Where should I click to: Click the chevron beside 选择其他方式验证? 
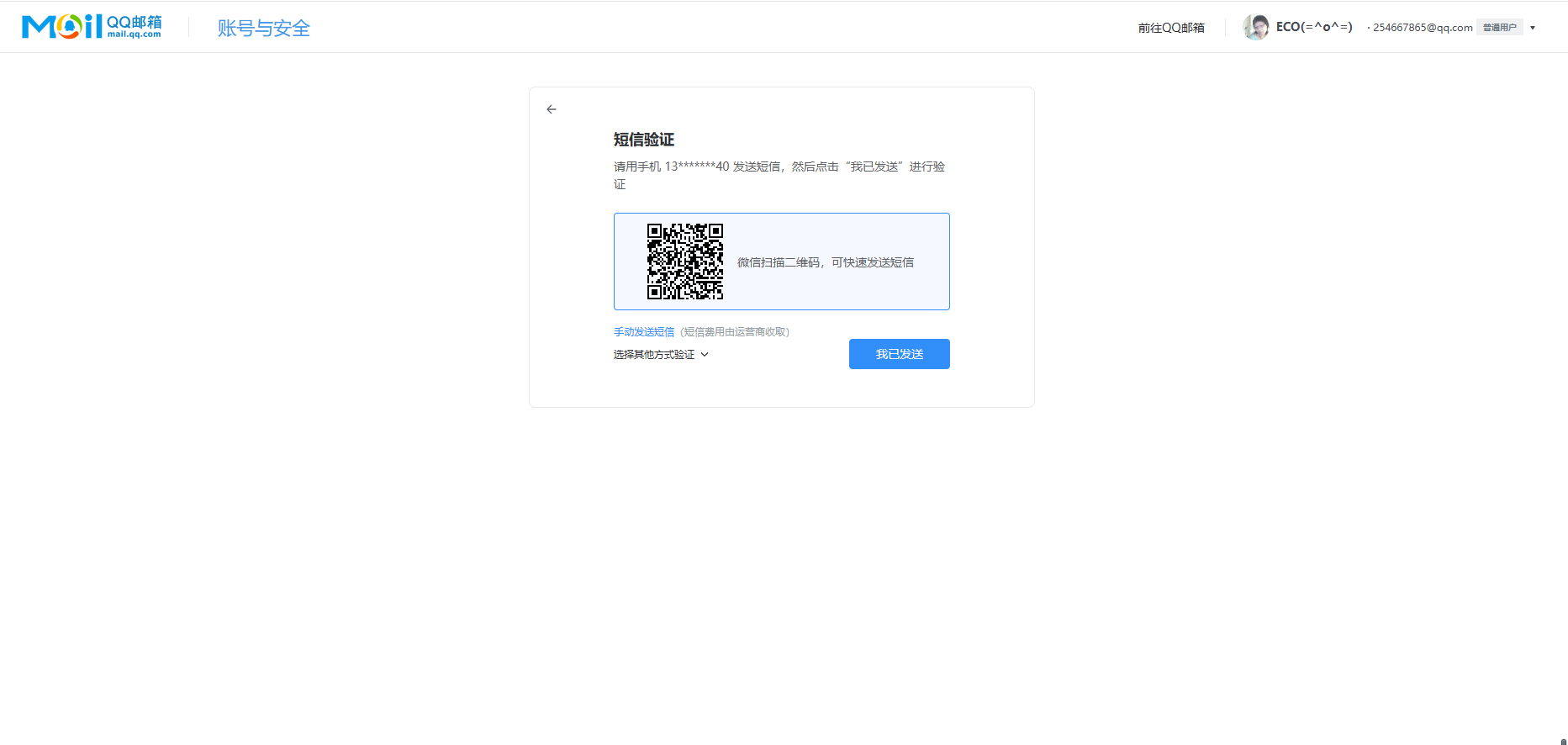pos(705,355)
